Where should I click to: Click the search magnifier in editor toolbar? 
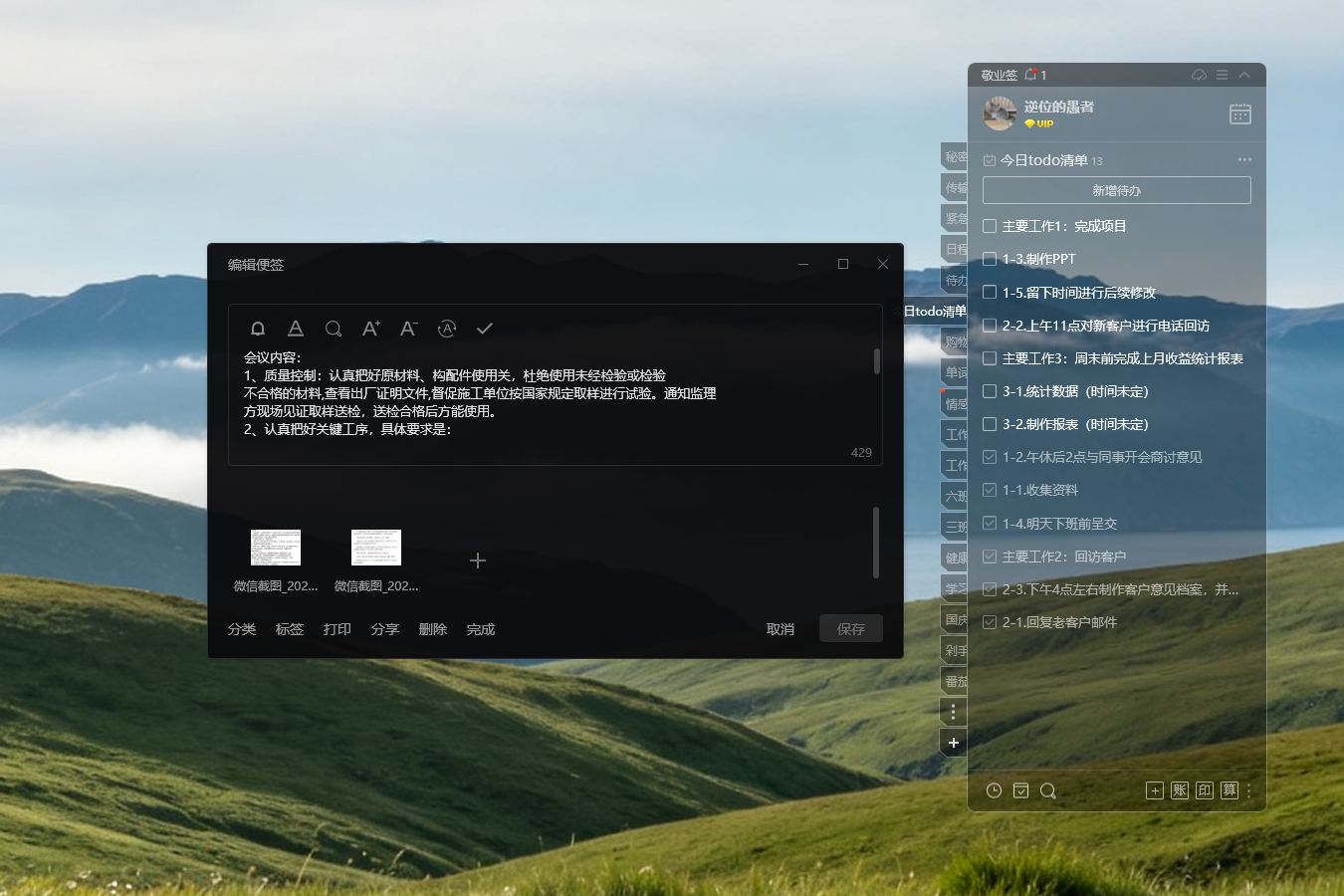click(x=334, y=329)
